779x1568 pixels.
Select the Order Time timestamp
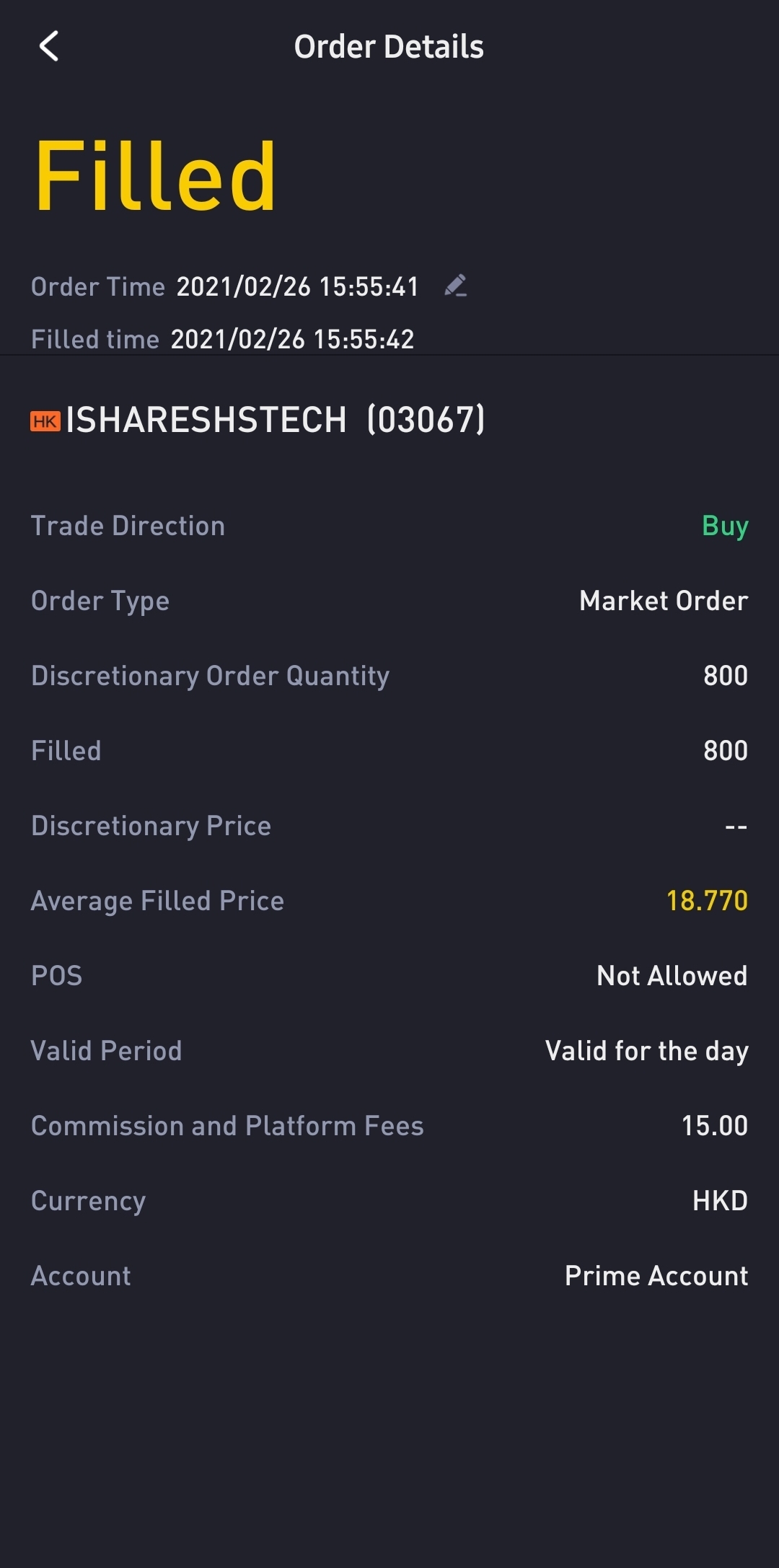[297, 287]
